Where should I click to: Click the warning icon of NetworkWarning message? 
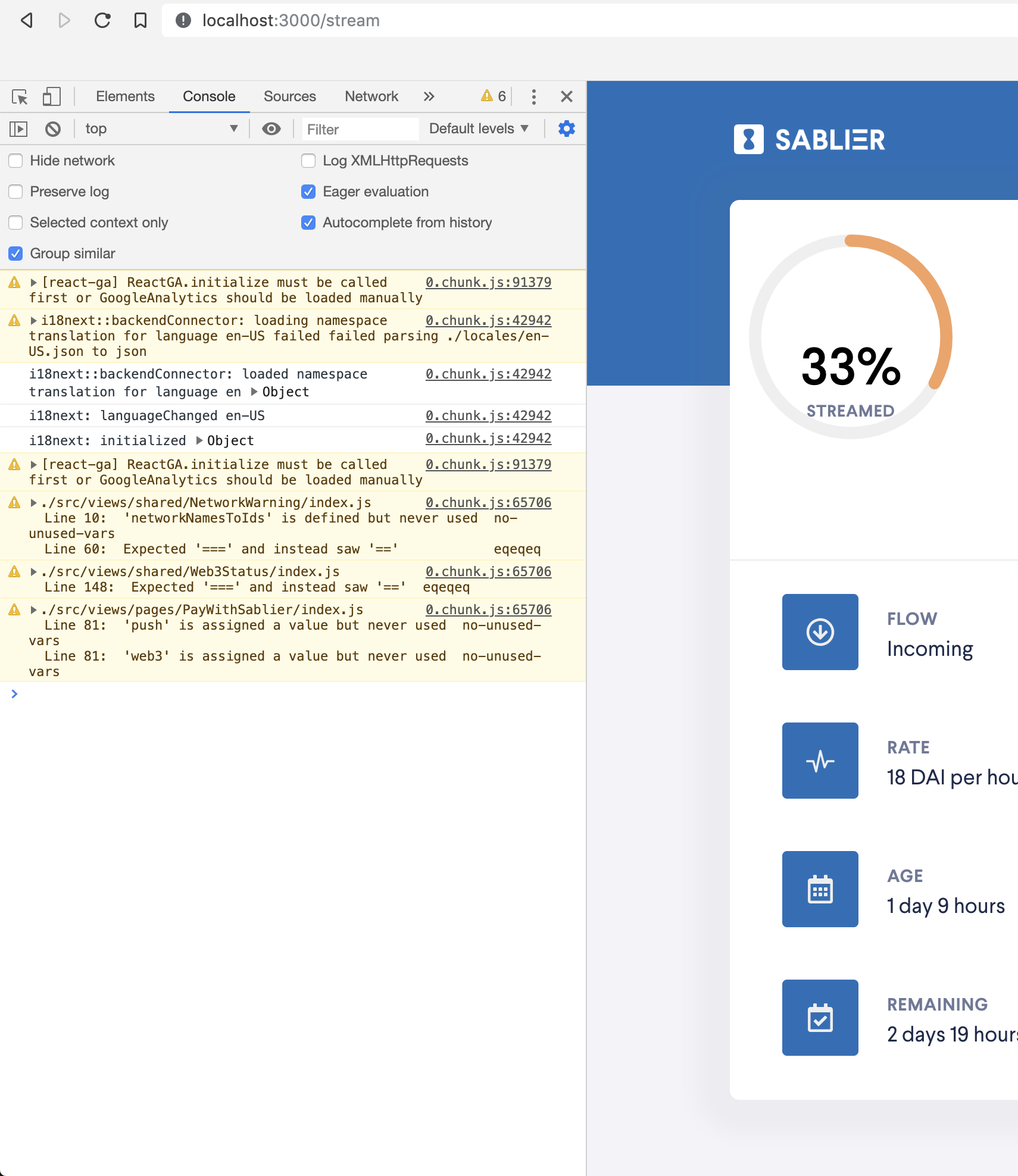(x=15, y=503)
